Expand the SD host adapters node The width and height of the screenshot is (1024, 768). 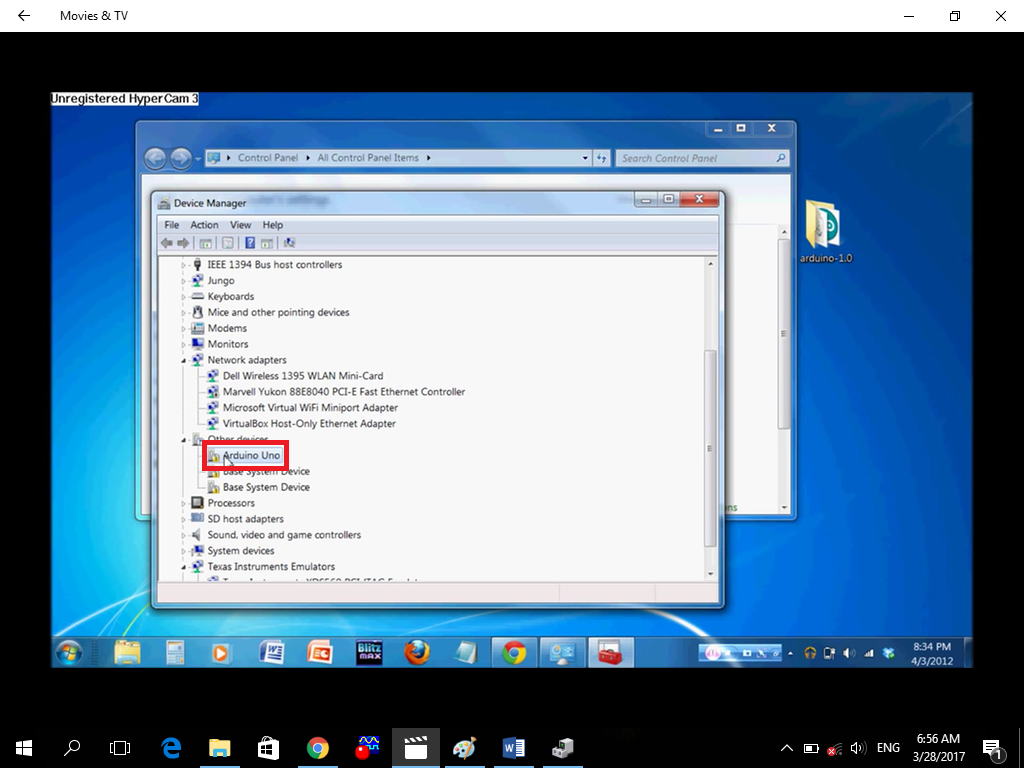point(184,519)
